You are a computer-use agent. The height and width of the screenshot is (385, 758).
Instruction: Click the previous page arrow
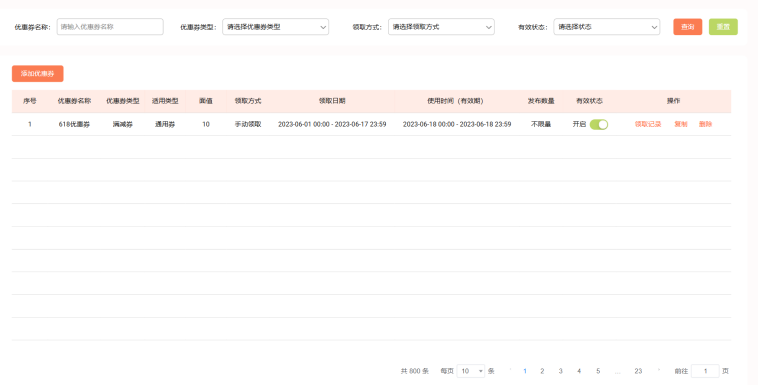pyautogui.click(x=510, y=370)
